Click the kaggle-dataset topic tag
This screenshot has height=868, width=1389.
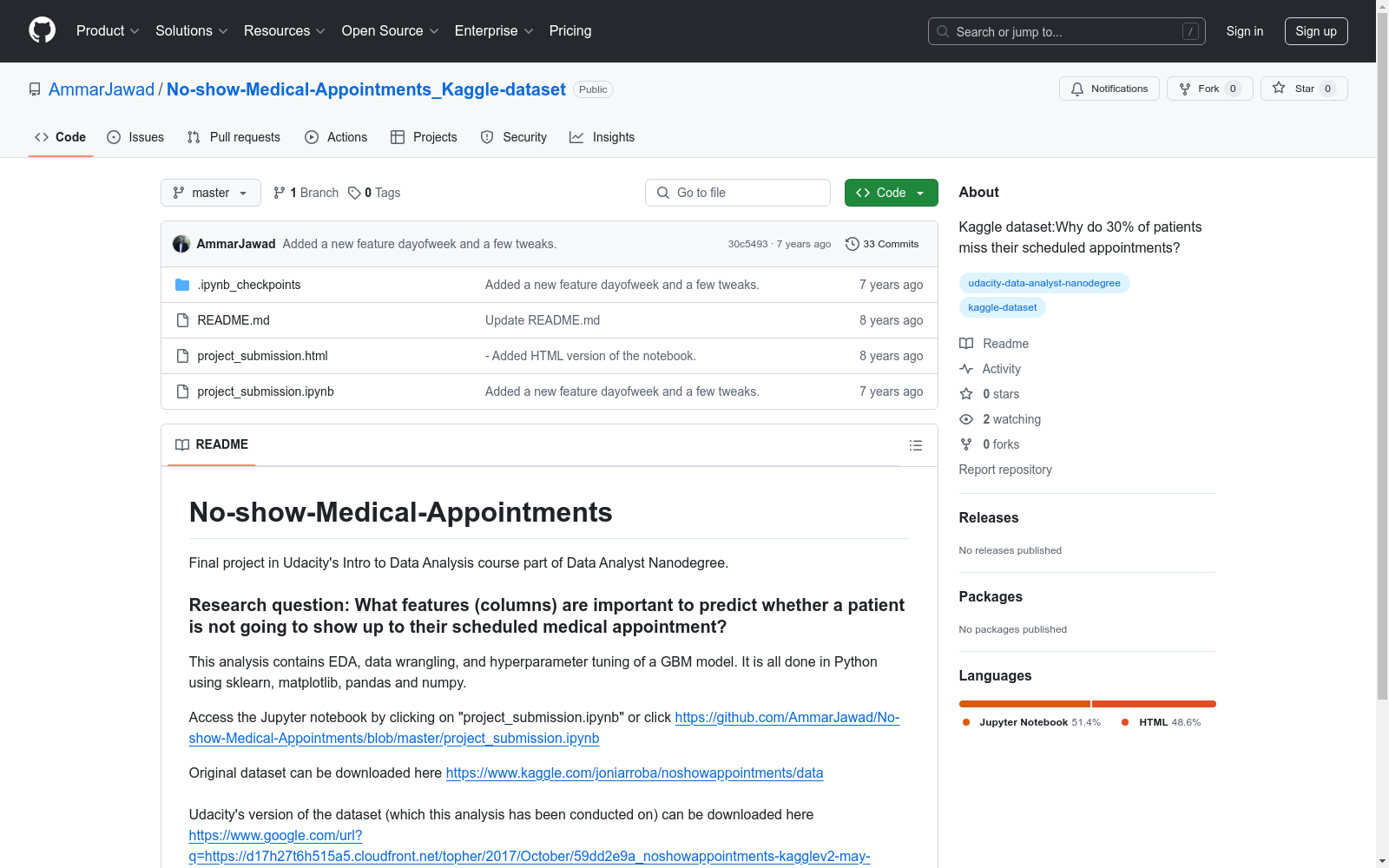pos(1003,307)
